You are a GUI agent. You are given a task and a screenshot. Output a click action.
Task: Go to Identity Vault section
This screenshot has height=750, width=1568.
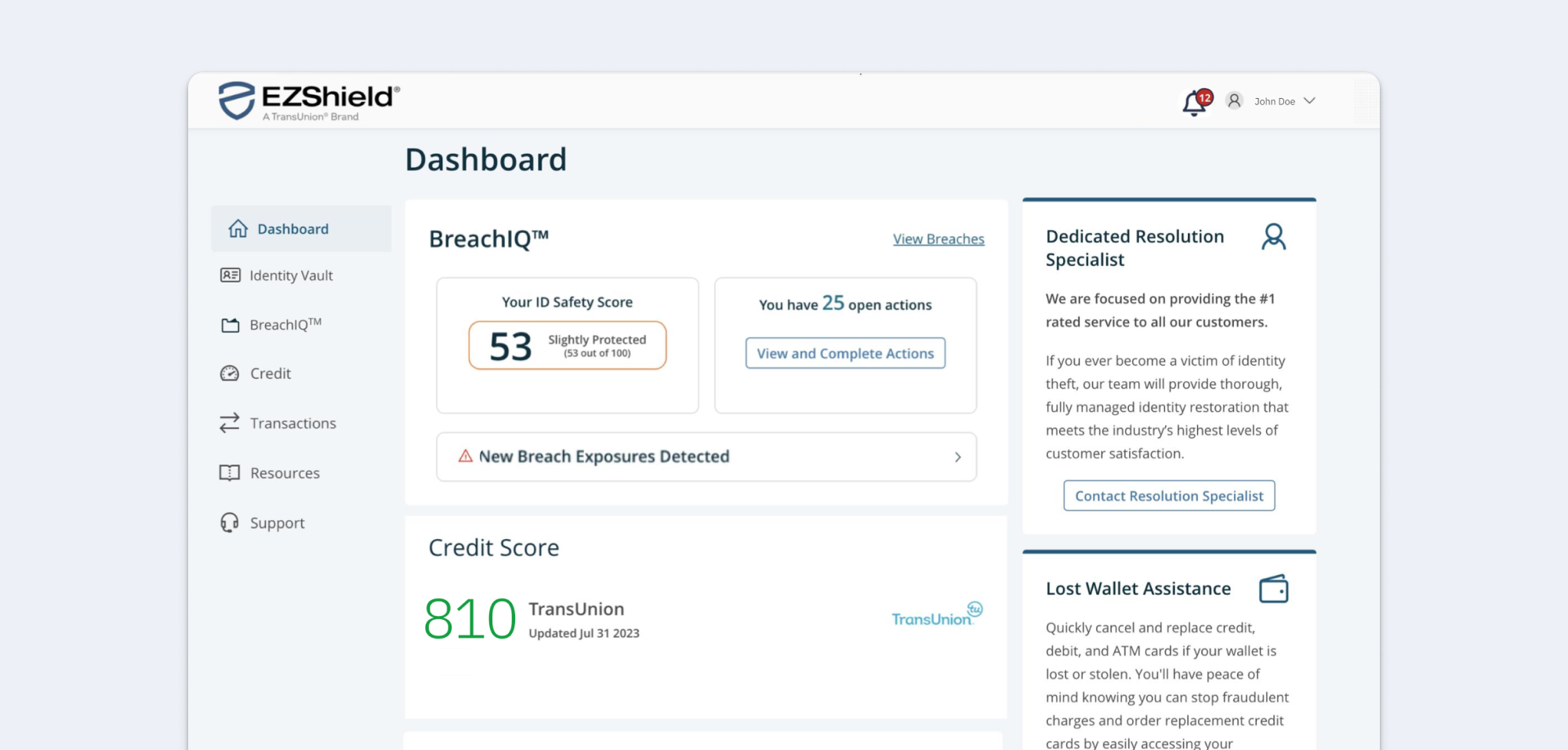[291, 275]
